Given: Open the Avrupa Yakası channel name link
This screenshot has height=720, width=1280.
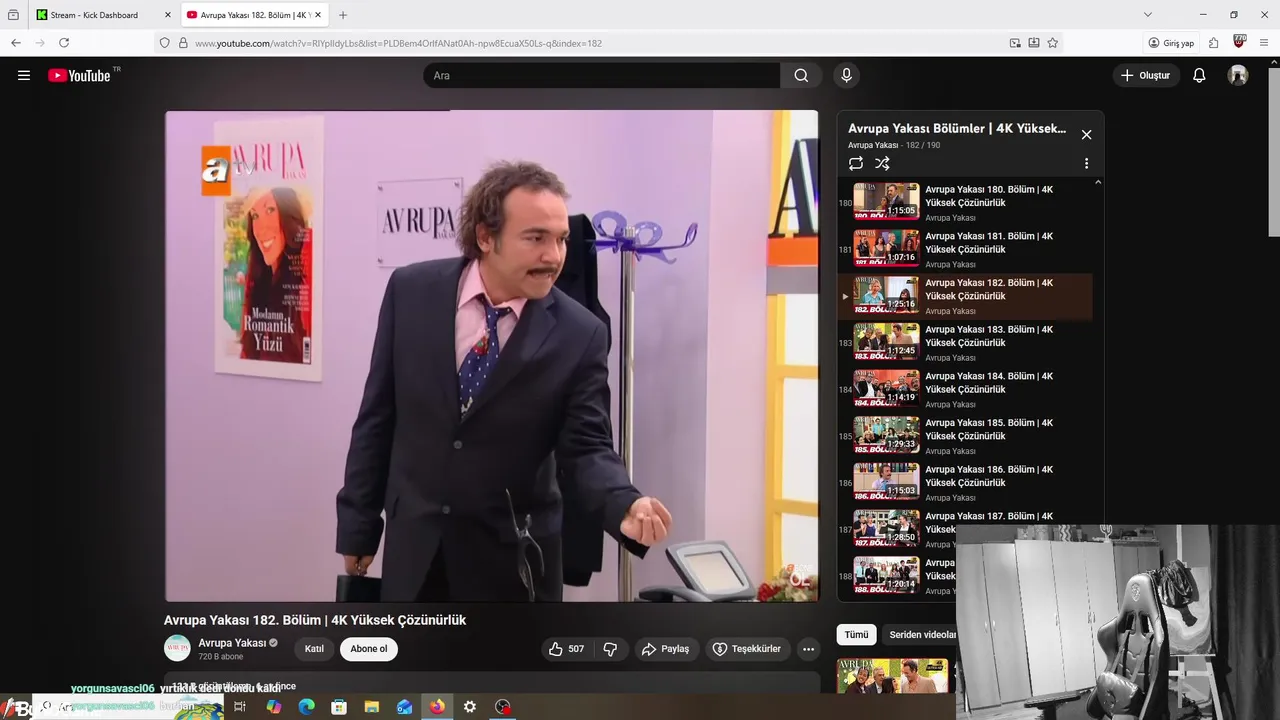Looking at the screenshot, I should click(232, 643).
